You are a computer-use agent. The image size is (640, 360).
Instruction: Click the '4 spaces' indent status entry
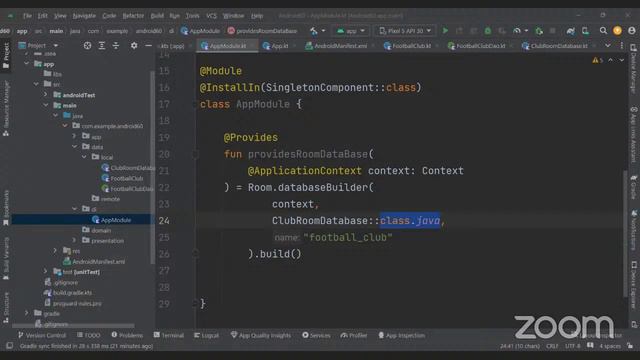coord(610,346)
